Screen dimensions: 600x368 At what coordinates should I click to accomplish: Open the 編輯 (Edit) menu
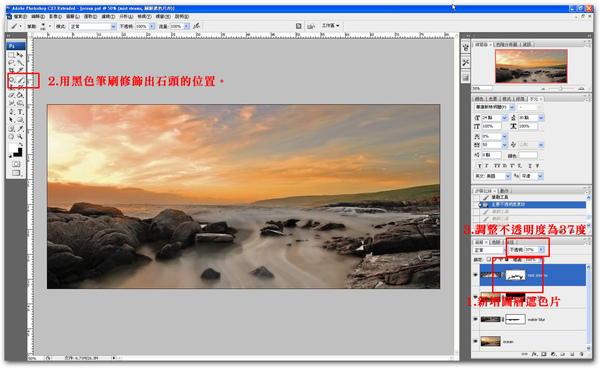(38, 16)
